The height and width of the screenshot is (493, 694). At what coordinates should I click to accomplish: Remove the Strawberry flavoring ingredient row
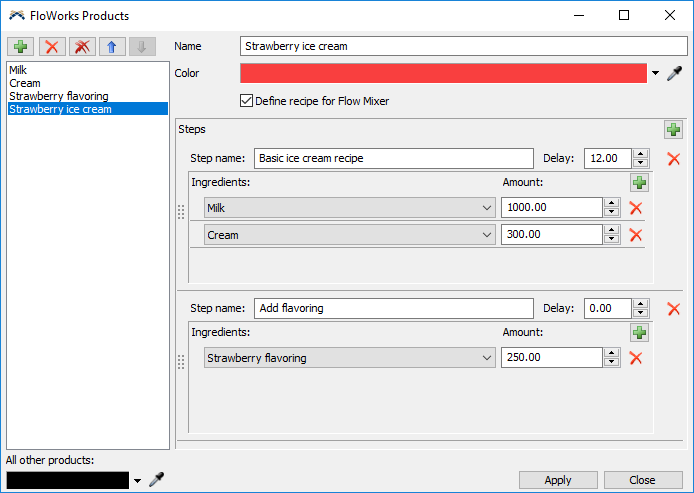(635, 358)
